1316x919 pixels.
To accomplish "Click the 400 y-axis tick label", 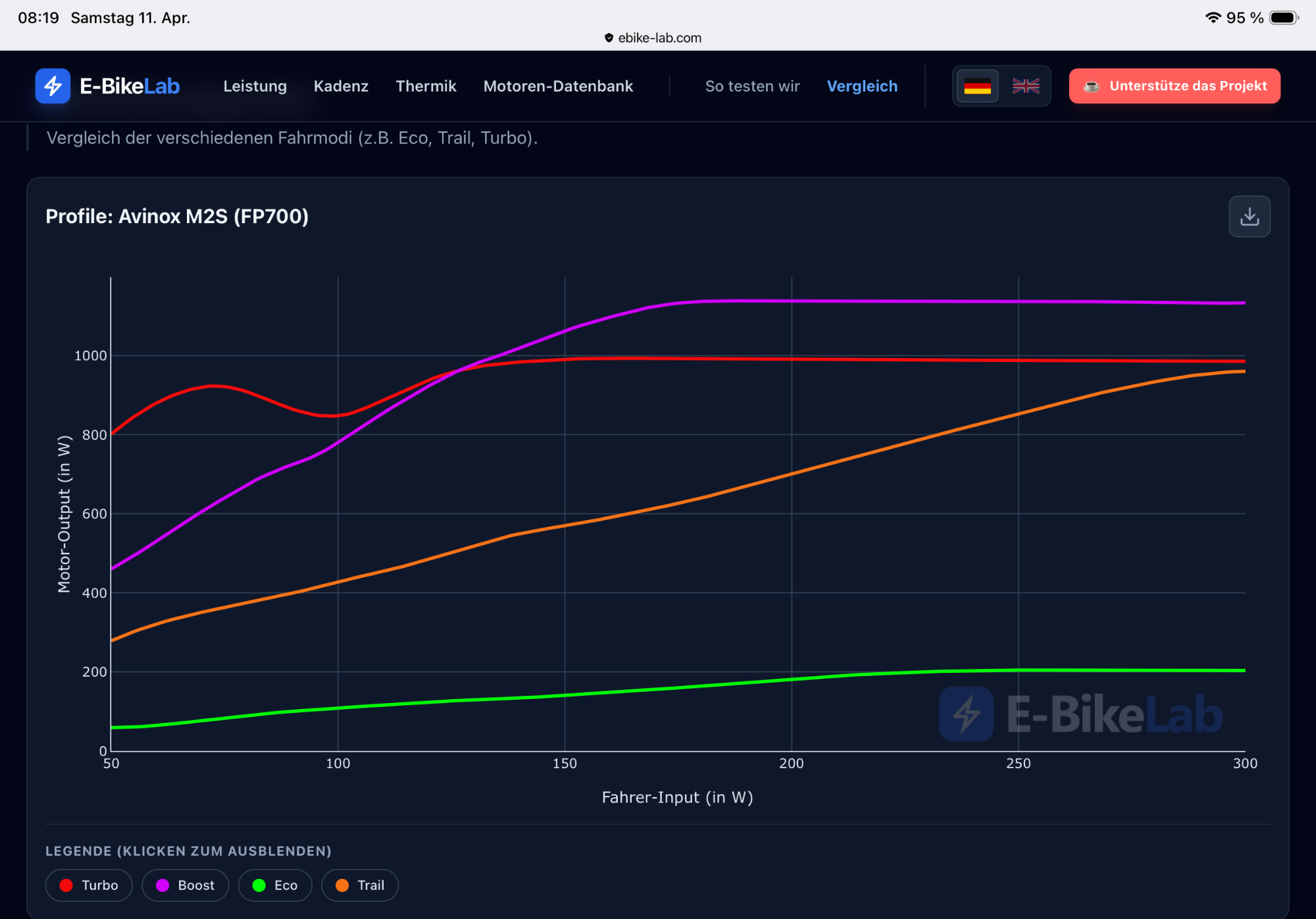I will point(94,593).
